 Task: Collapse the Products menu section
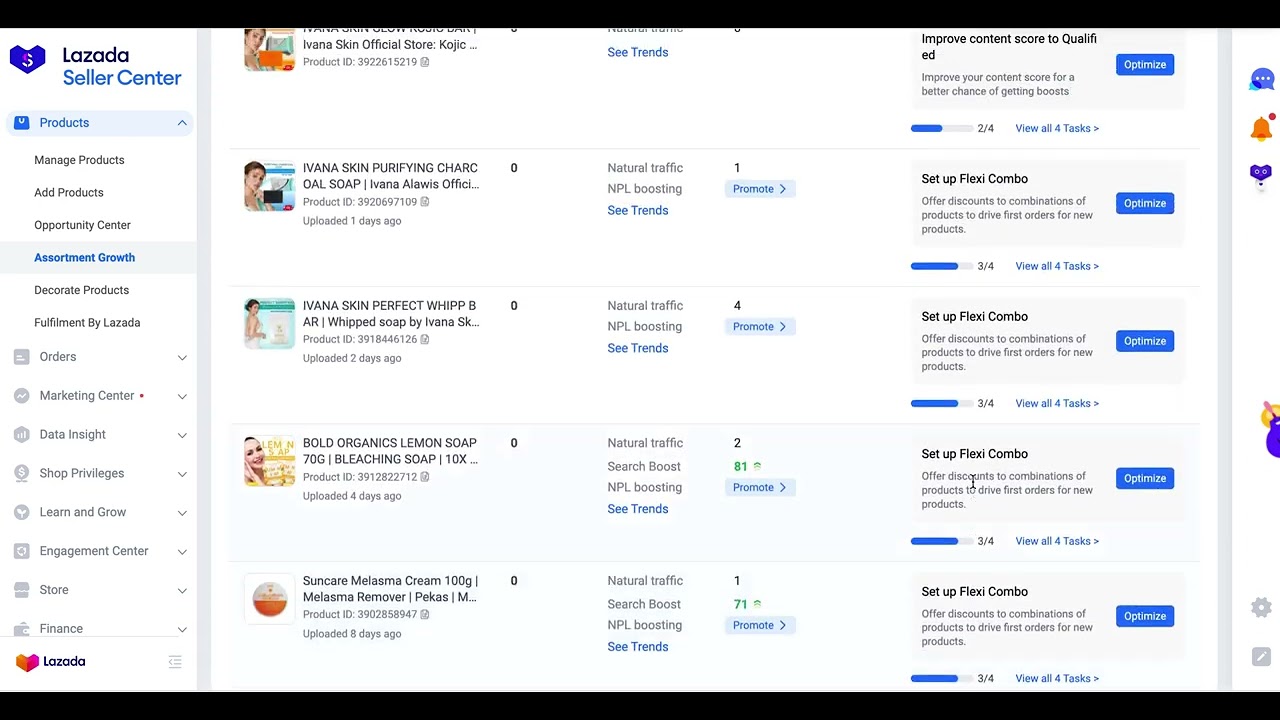click(x=182, y=123)
